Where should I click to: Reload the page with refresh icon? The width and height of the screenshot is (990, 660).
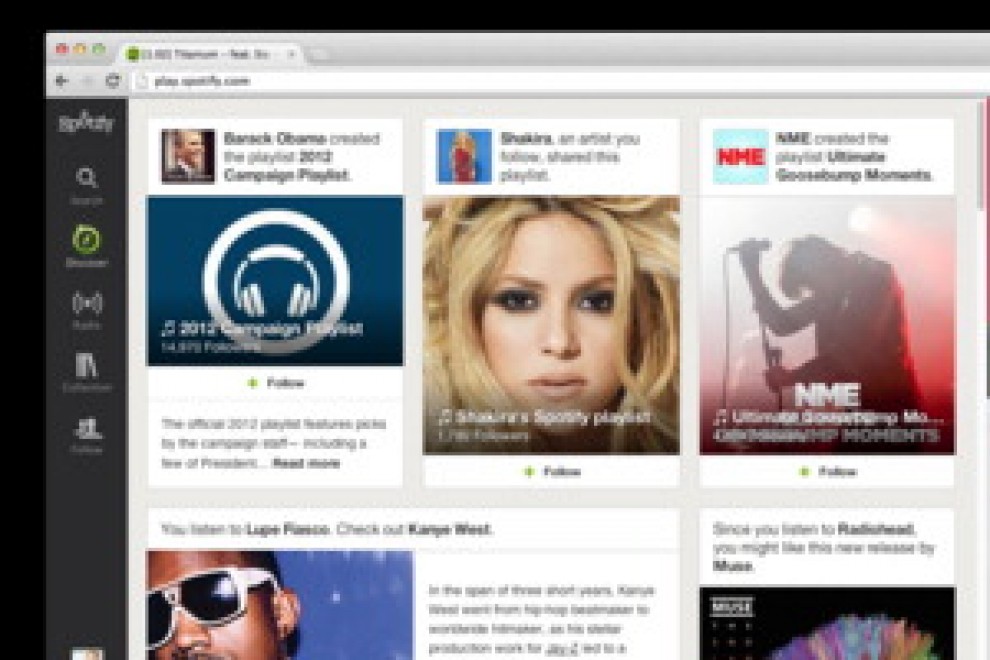(113, 81)
